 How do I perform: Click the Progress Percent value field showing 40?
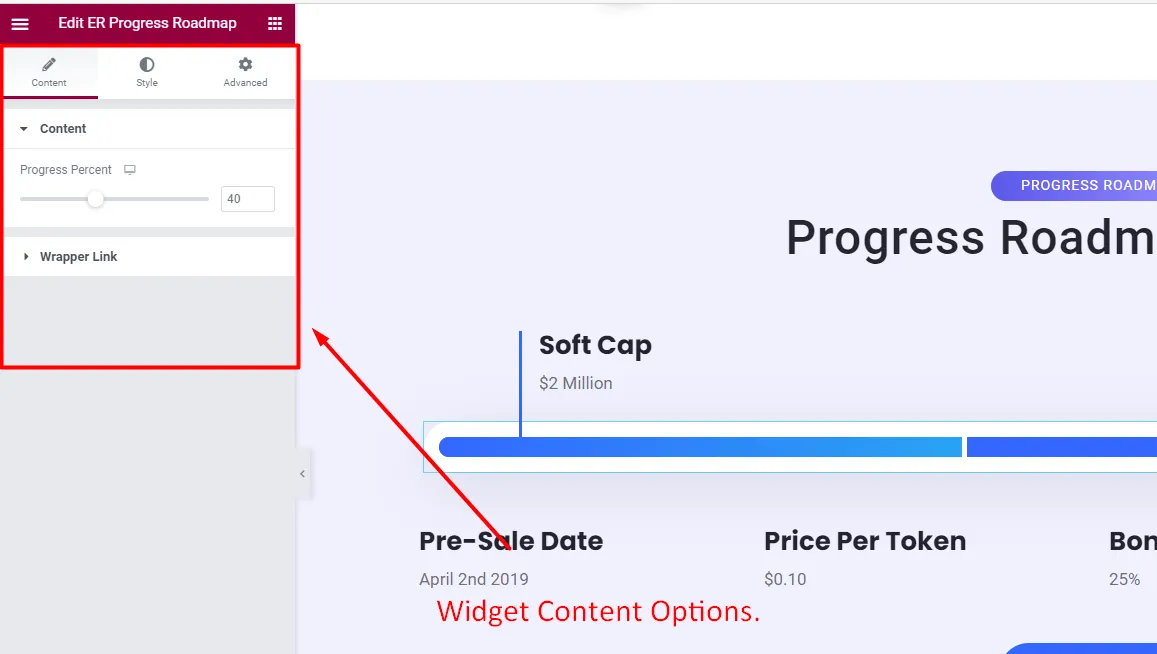click(x=247, y=198)
